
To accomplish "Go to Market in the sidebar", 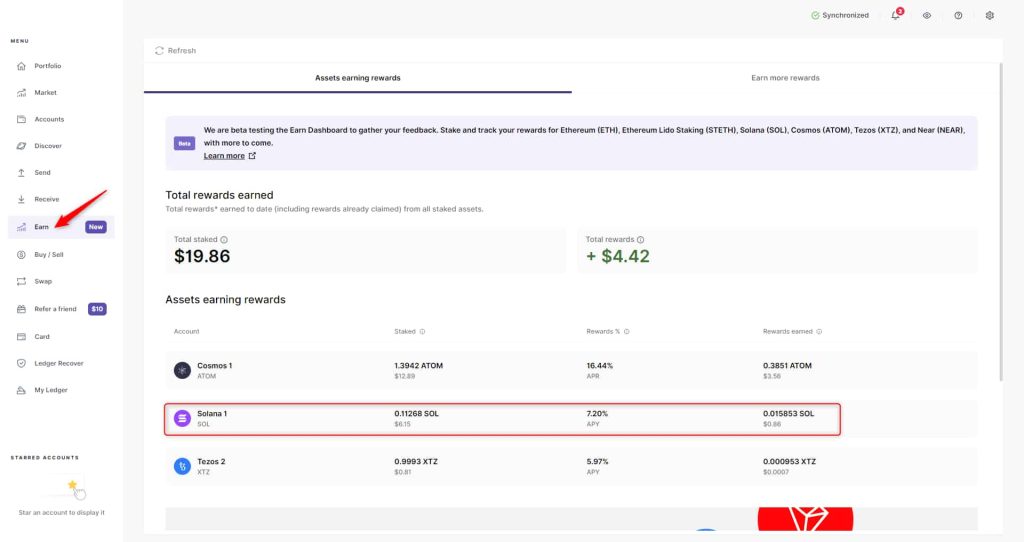I will [45, 93].
